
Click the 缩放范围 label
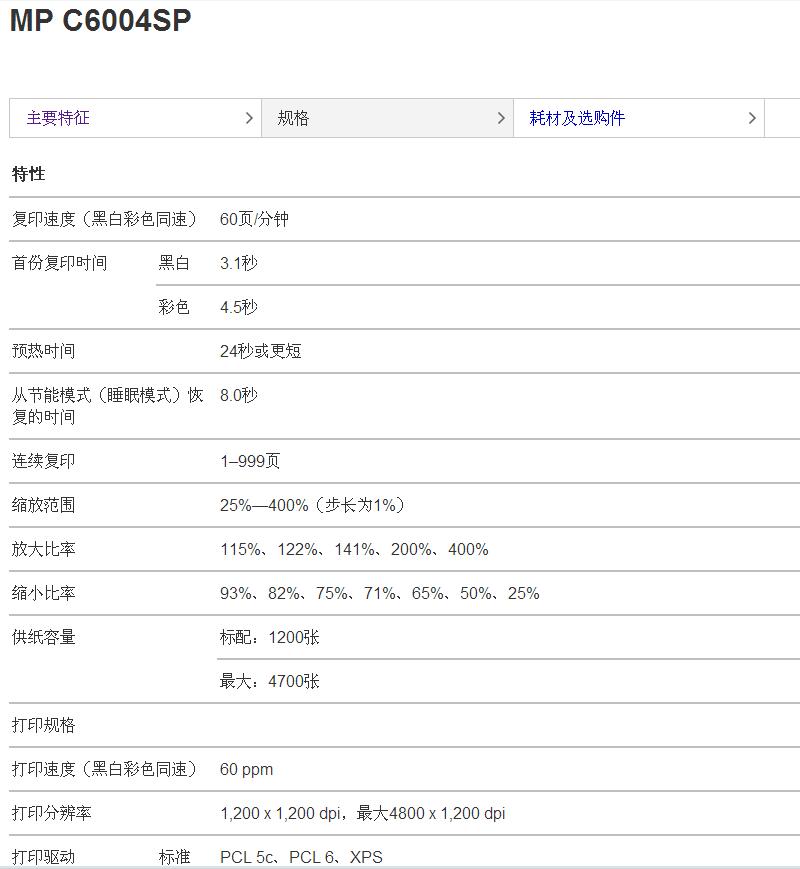[x=43, y=505]
